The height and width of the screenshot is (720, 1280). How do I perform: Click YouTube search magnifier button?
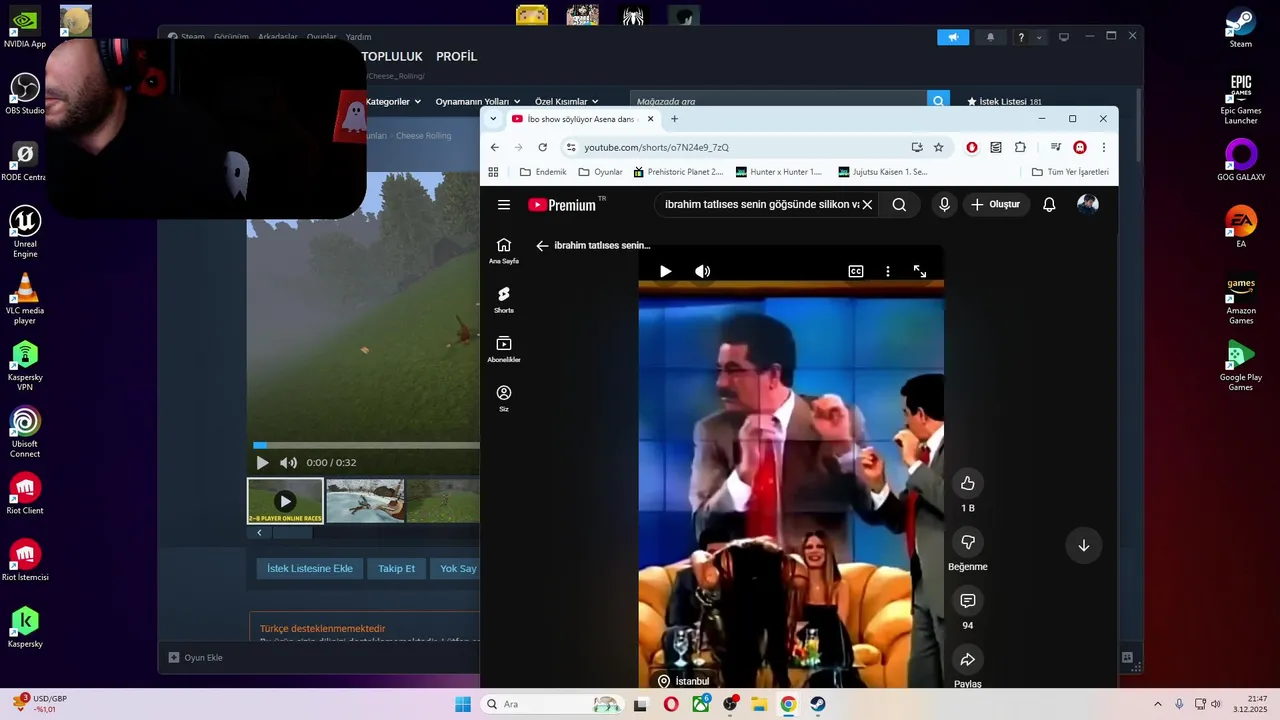click(x=899, y=205)
